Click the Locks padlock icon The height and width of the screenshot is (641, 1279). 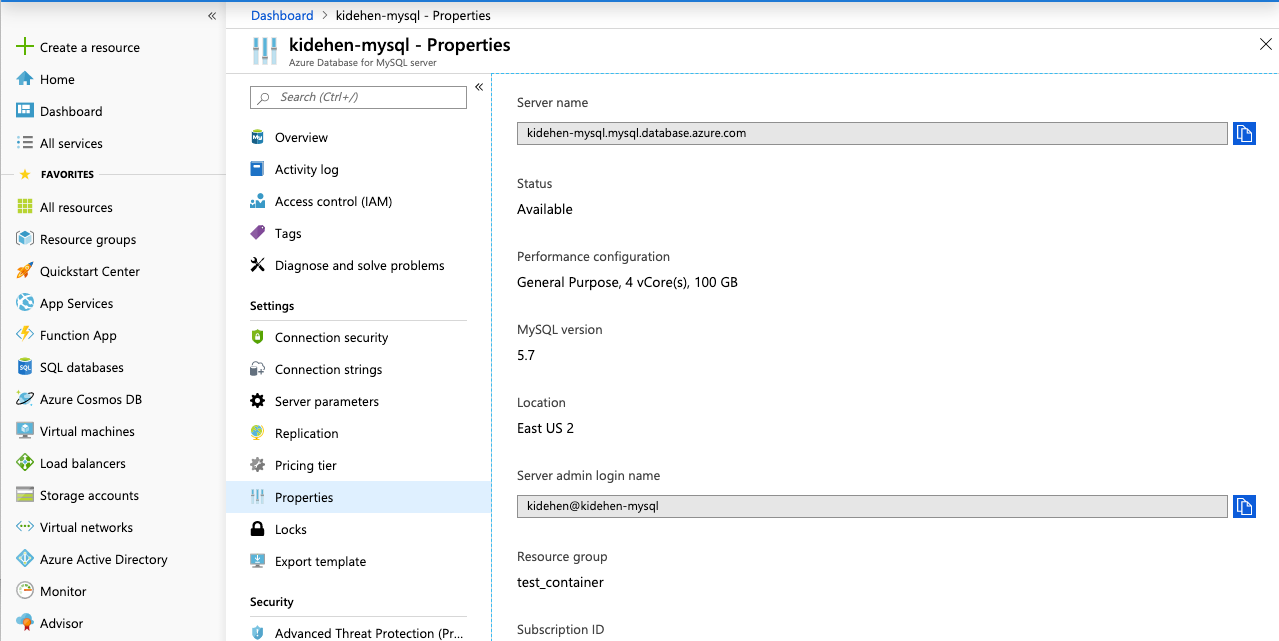(257, 529)
